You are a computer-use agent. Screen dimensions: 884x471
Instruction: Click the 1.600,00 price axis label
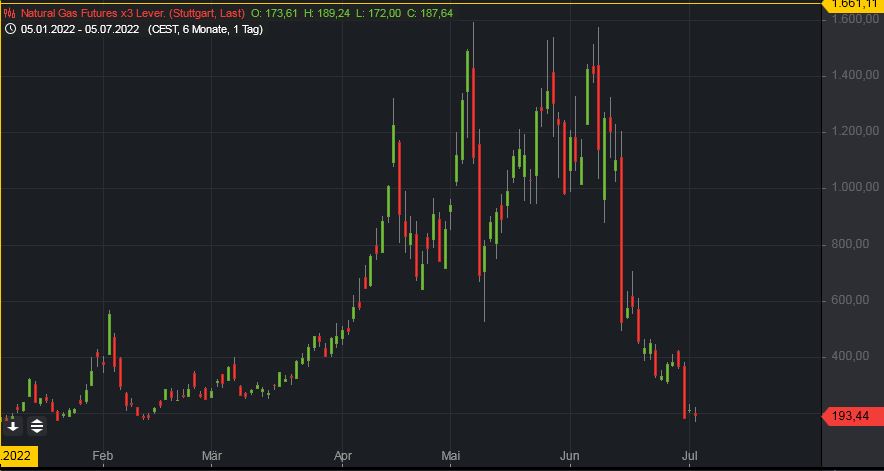[x=856, y=20]
